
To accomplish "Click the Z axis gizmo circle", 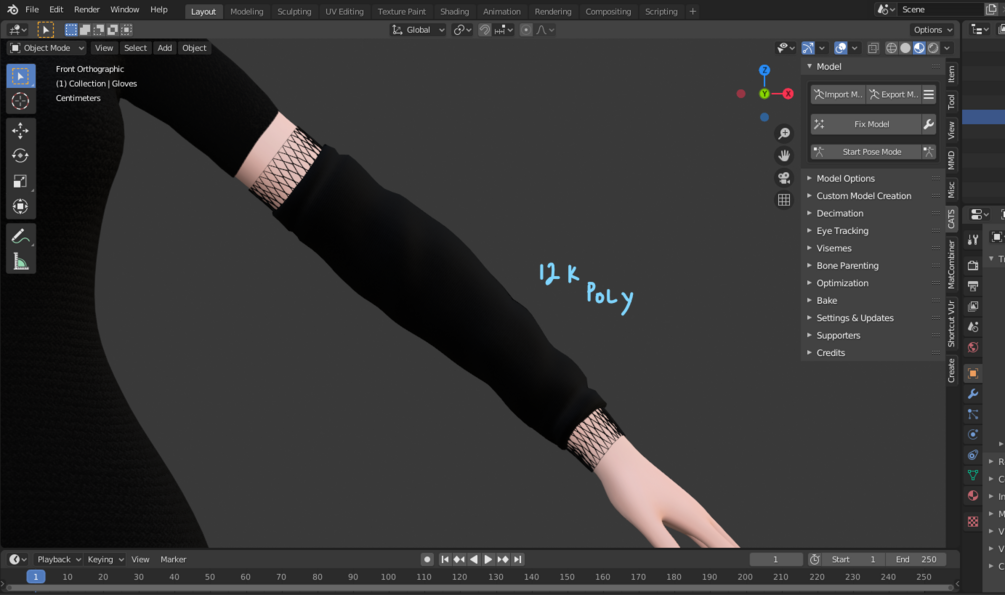I will pos(764,70).
